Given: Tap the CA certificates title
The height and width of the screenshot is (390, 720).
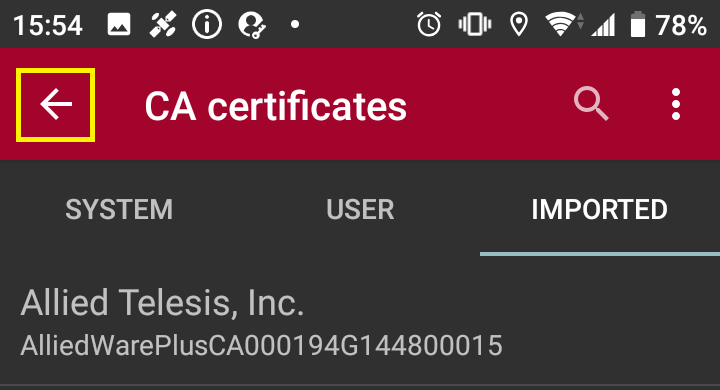Looking at the screenshot, I should 276,107.
